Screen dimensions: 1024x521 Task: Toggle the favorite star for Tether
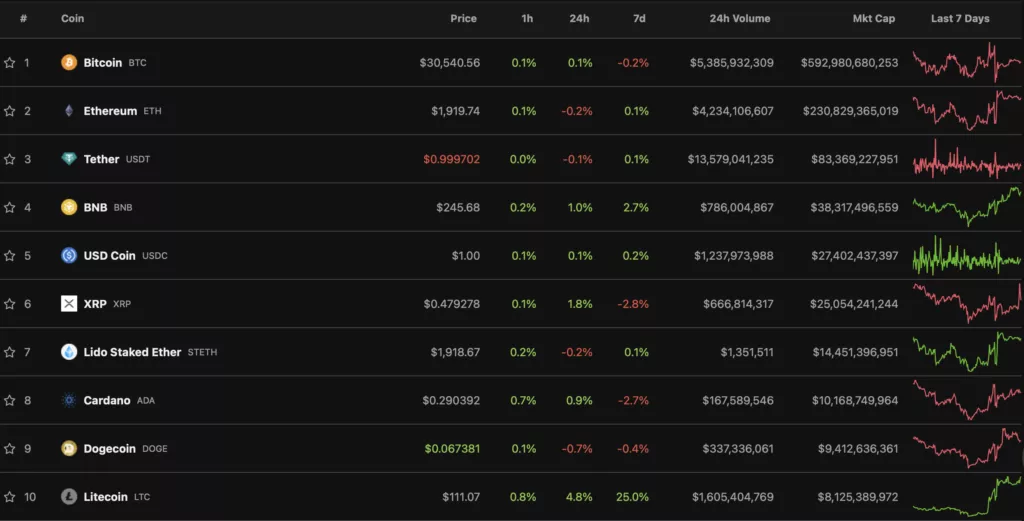tap(10, 159)
